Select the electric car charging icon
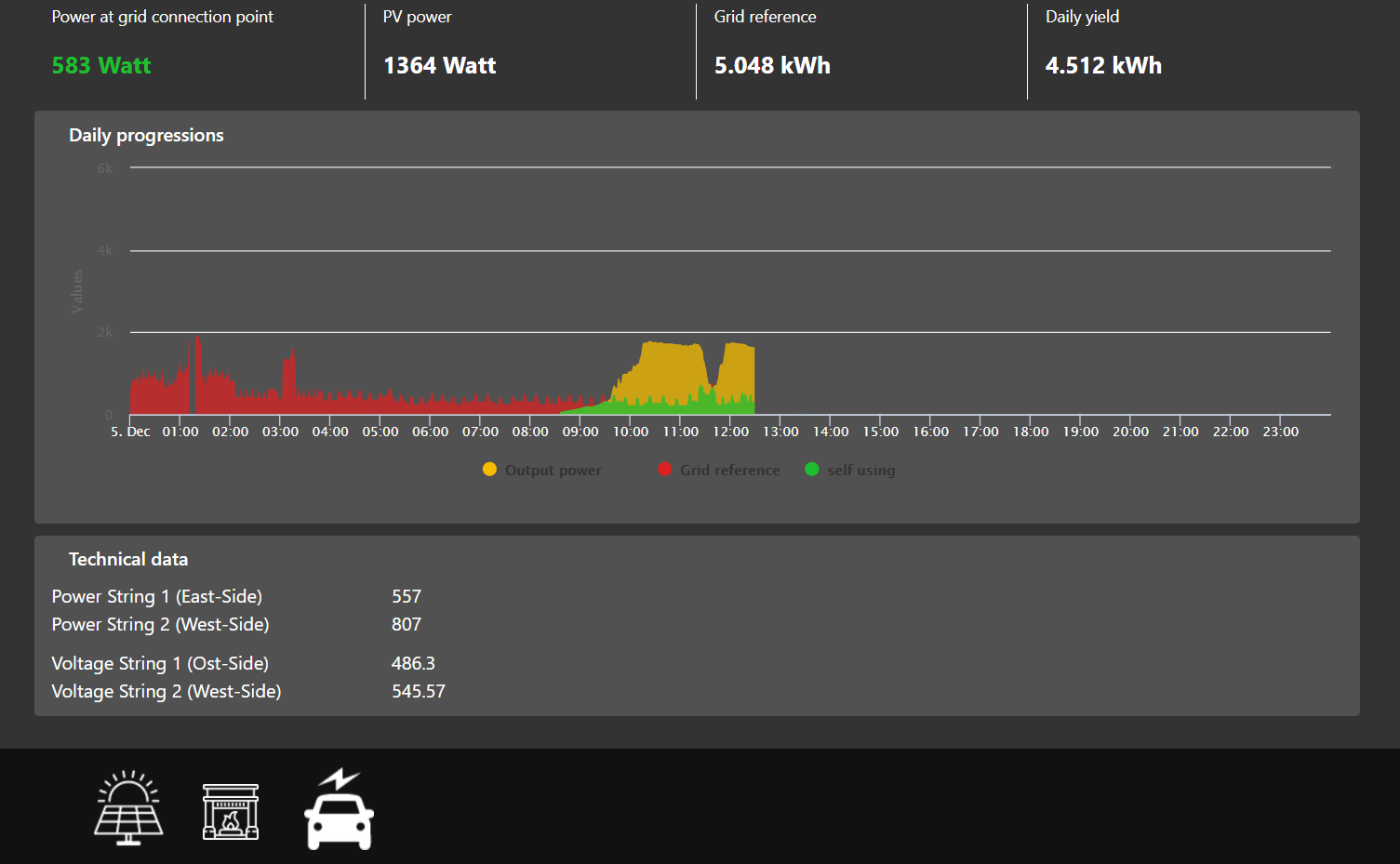 340,809
